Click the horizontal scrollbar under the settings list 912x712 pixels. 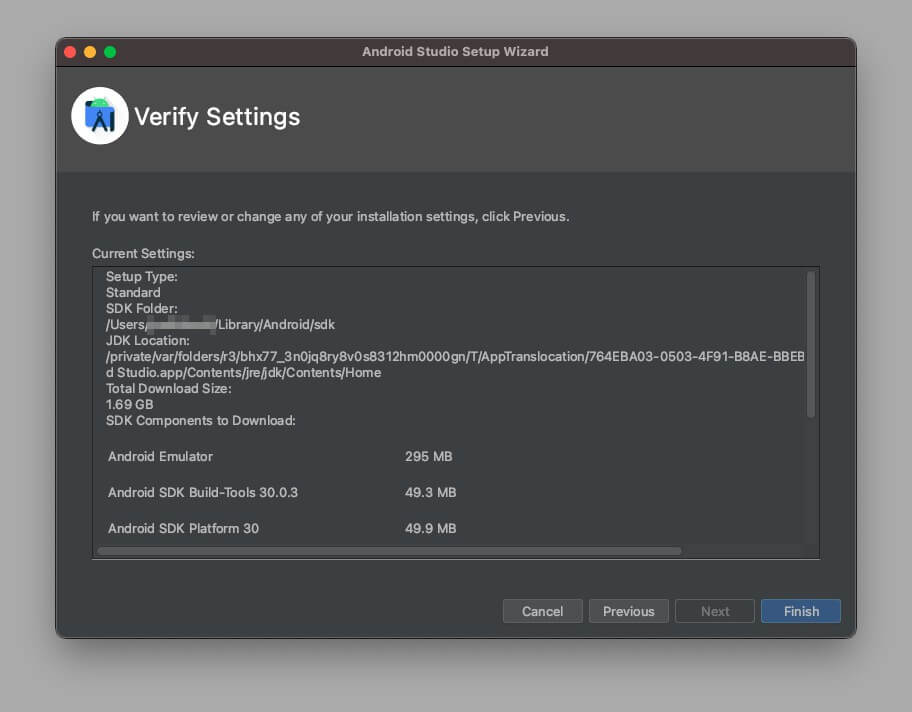click(x=390, y=551)
